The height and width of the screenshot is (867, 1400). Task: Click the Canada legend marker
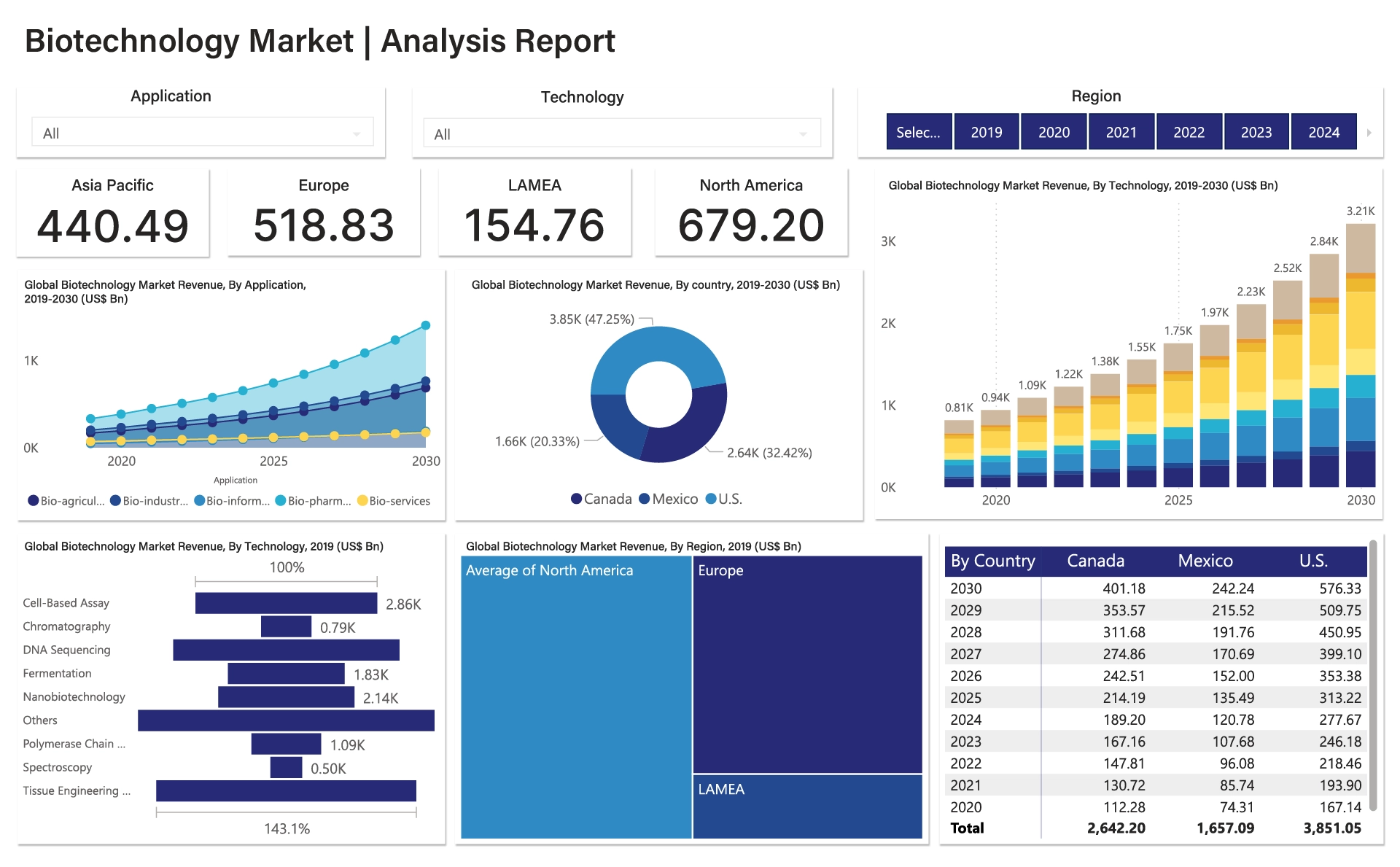tap(576, 499)
